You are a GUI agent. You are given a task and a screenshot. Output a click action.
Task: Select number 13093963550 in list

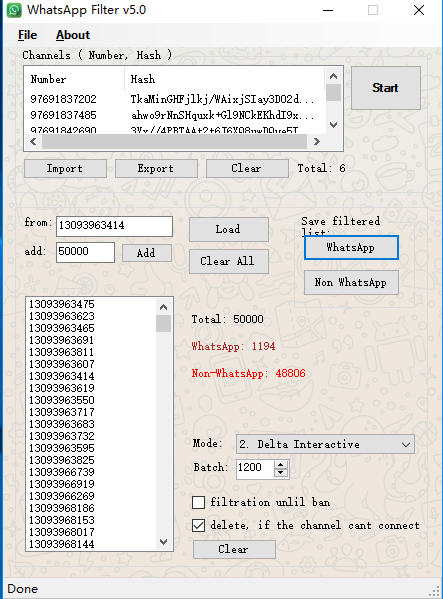61,400
